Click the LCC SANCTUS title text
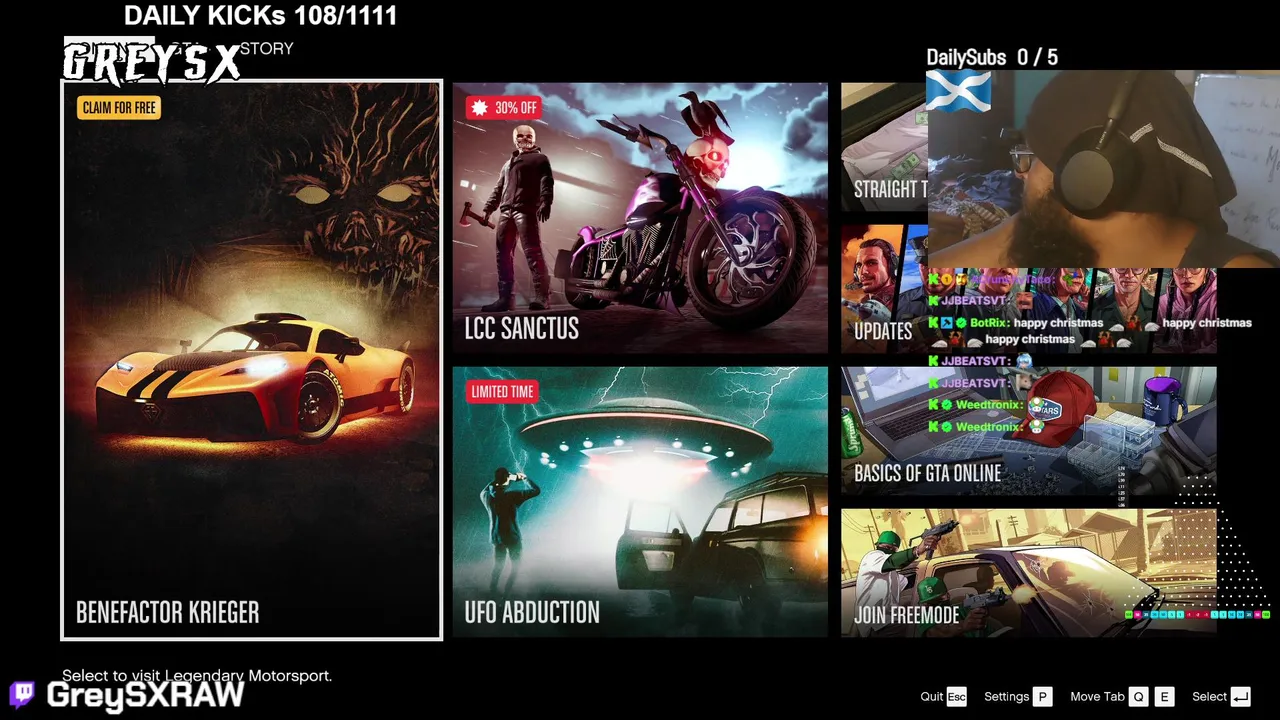1280x720 pixels. click(522, 328)
